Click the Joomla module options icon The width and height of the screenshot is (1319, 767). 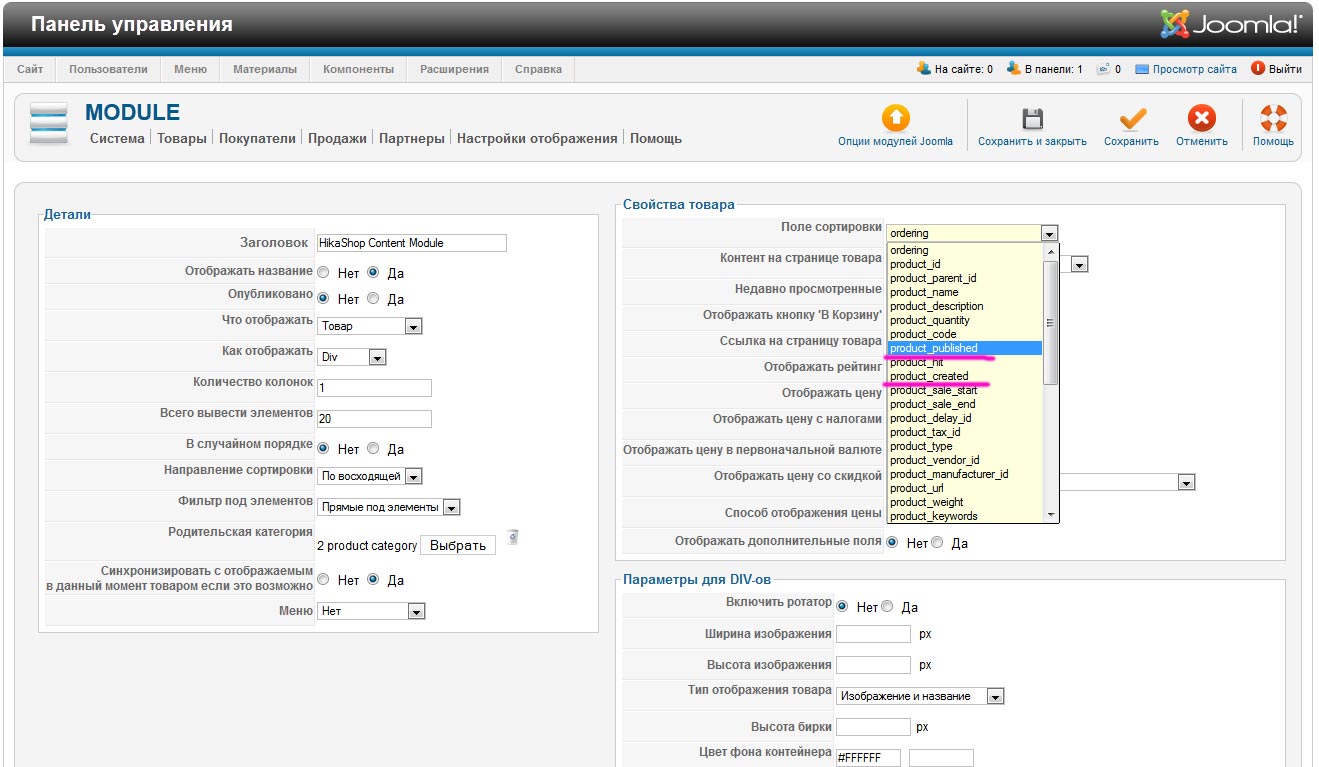click(895, 119)
